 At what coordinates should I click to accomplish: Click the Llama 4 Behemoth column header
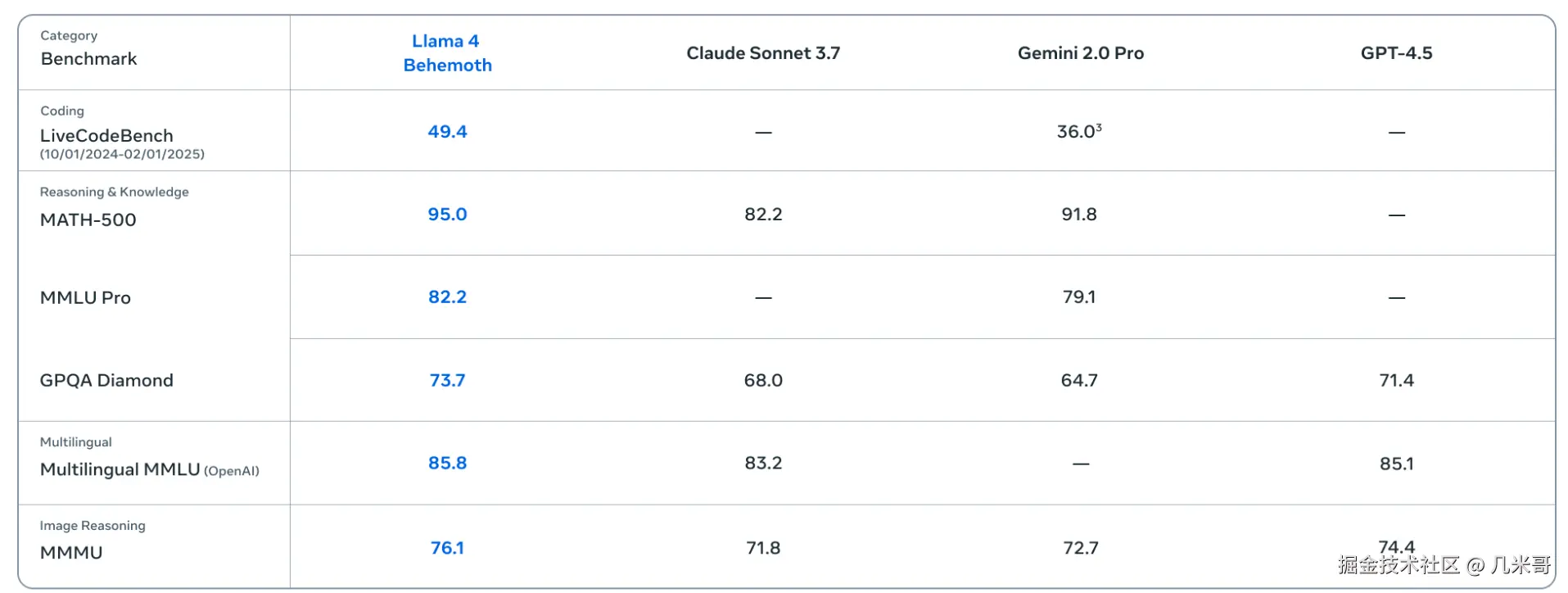coord(447,53)
